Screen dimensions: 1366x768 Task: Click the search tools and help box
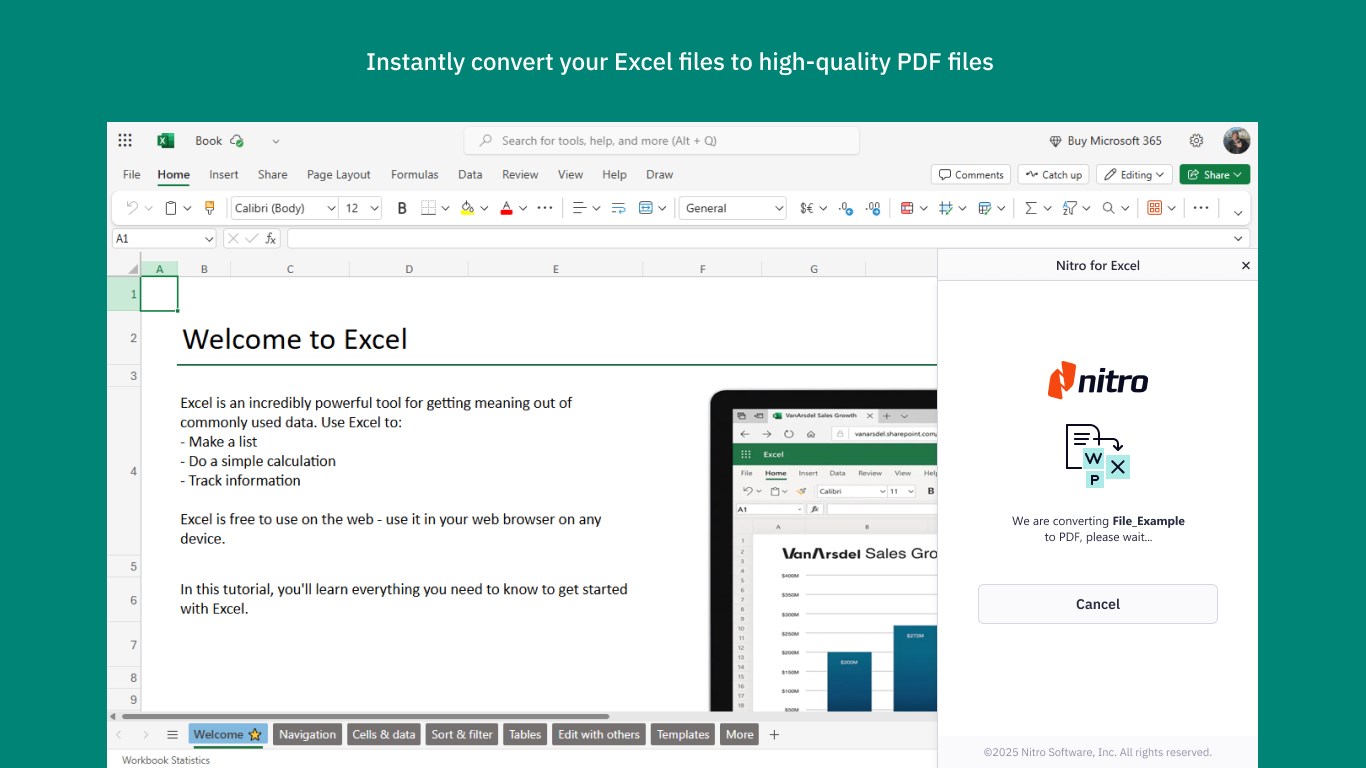(662, 141)
